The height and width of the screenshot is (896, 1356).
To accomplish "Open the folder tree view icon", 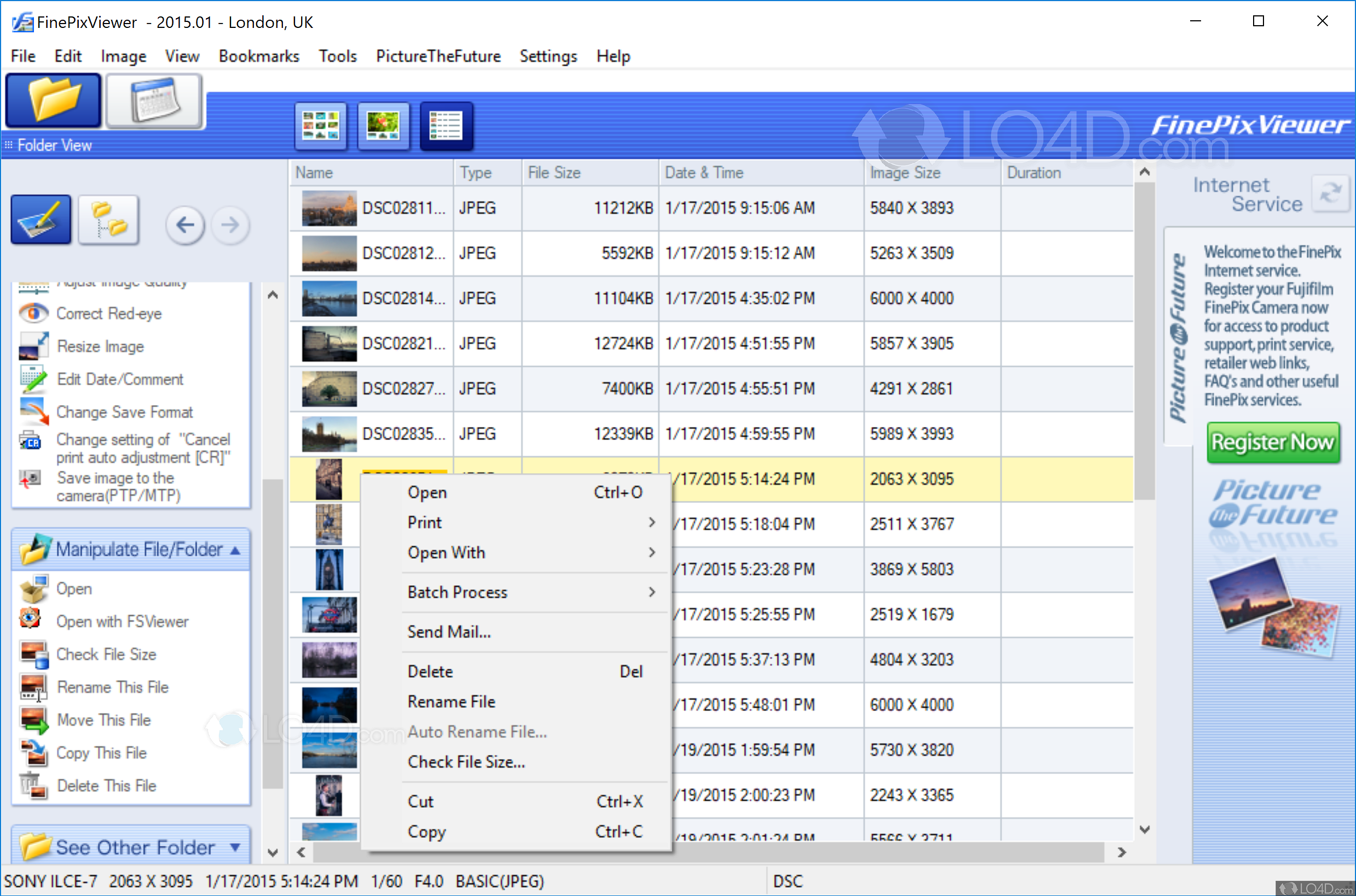I will (x=108, y=219).
